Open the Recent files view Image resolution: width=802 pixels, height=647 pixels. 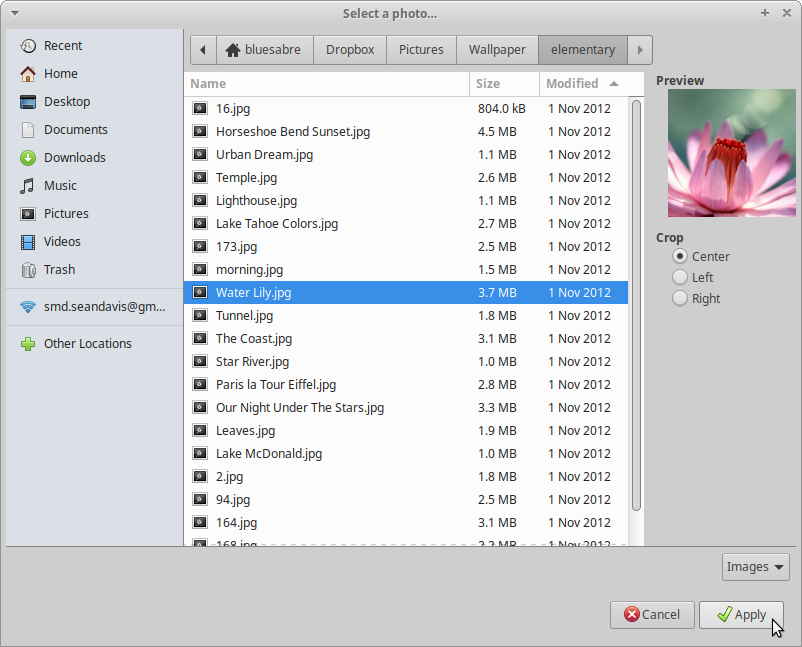tap(60, 45)
